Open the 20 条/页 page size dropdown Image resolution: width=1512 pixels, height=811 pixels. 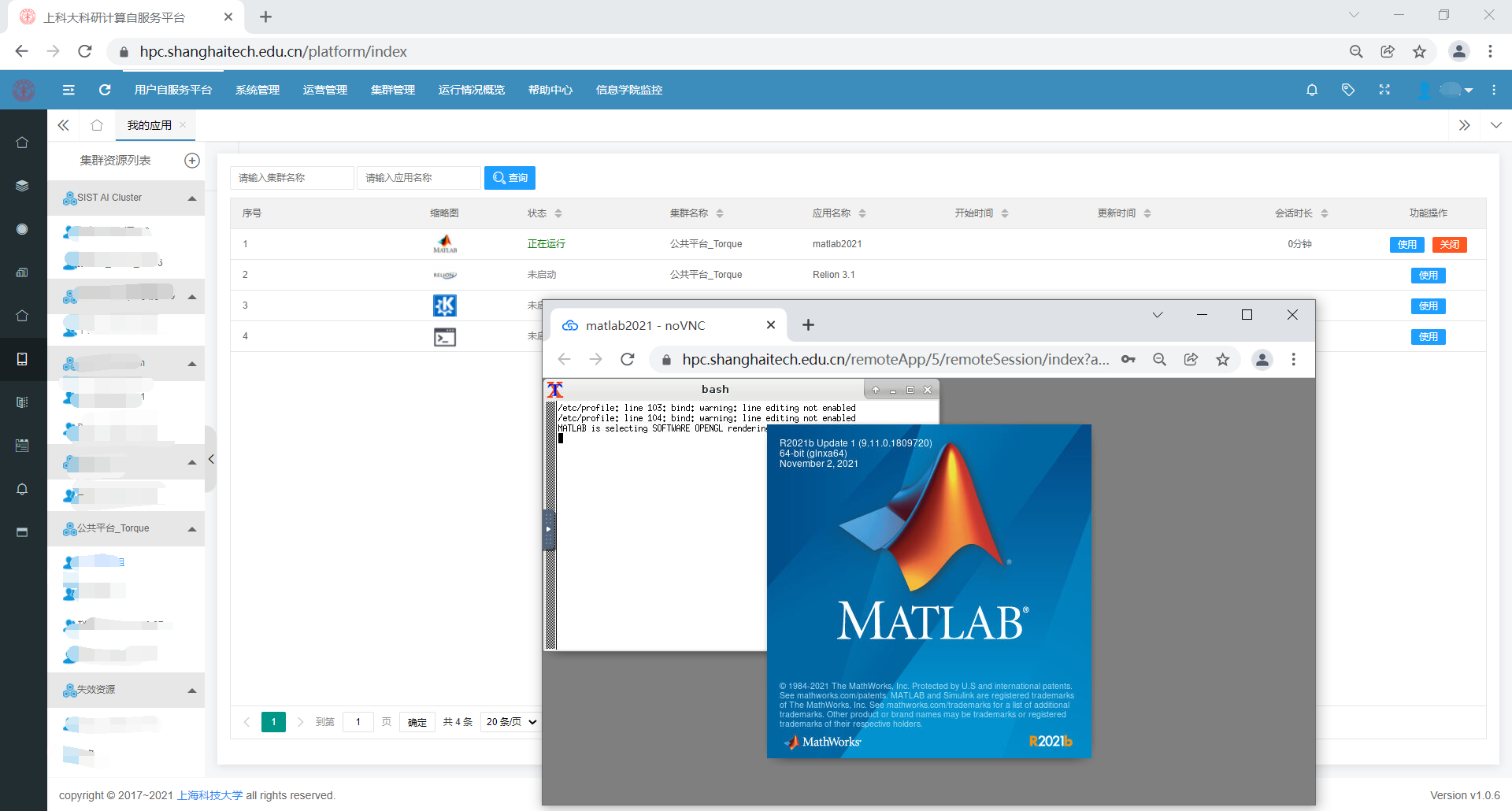pos(510,722)
